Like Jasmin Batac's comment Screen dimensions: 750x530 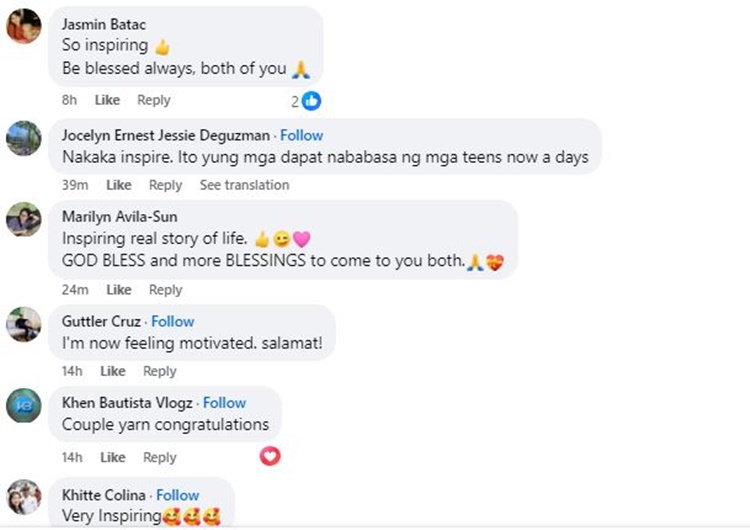[107, 100]
